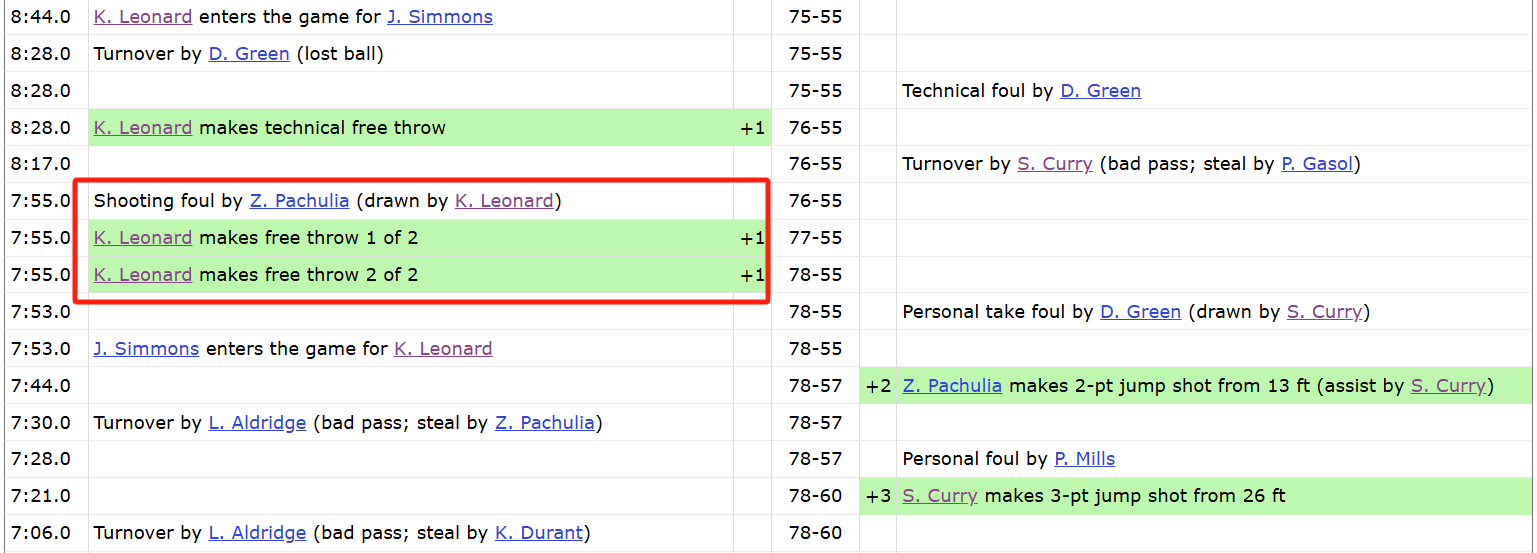Image resolution: width=1537 pixels, height=553 pixels.
Task: Open Z. Pachulia link in the shooting foul row
Action: (x=299, y=201)
